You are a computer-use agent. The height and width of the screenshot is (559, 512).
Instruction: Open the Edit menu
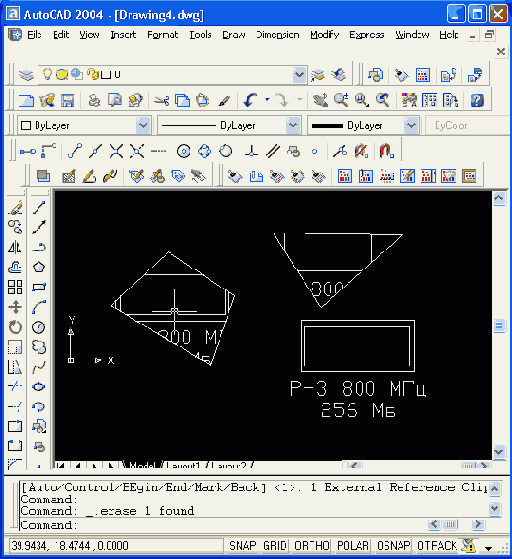61,35
